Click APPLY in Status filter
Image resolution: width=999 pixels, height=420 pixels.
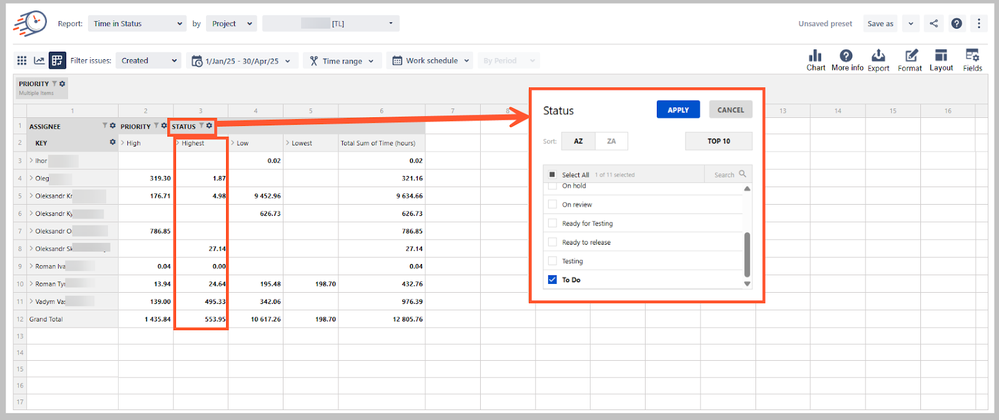click(x=679, y=110)
